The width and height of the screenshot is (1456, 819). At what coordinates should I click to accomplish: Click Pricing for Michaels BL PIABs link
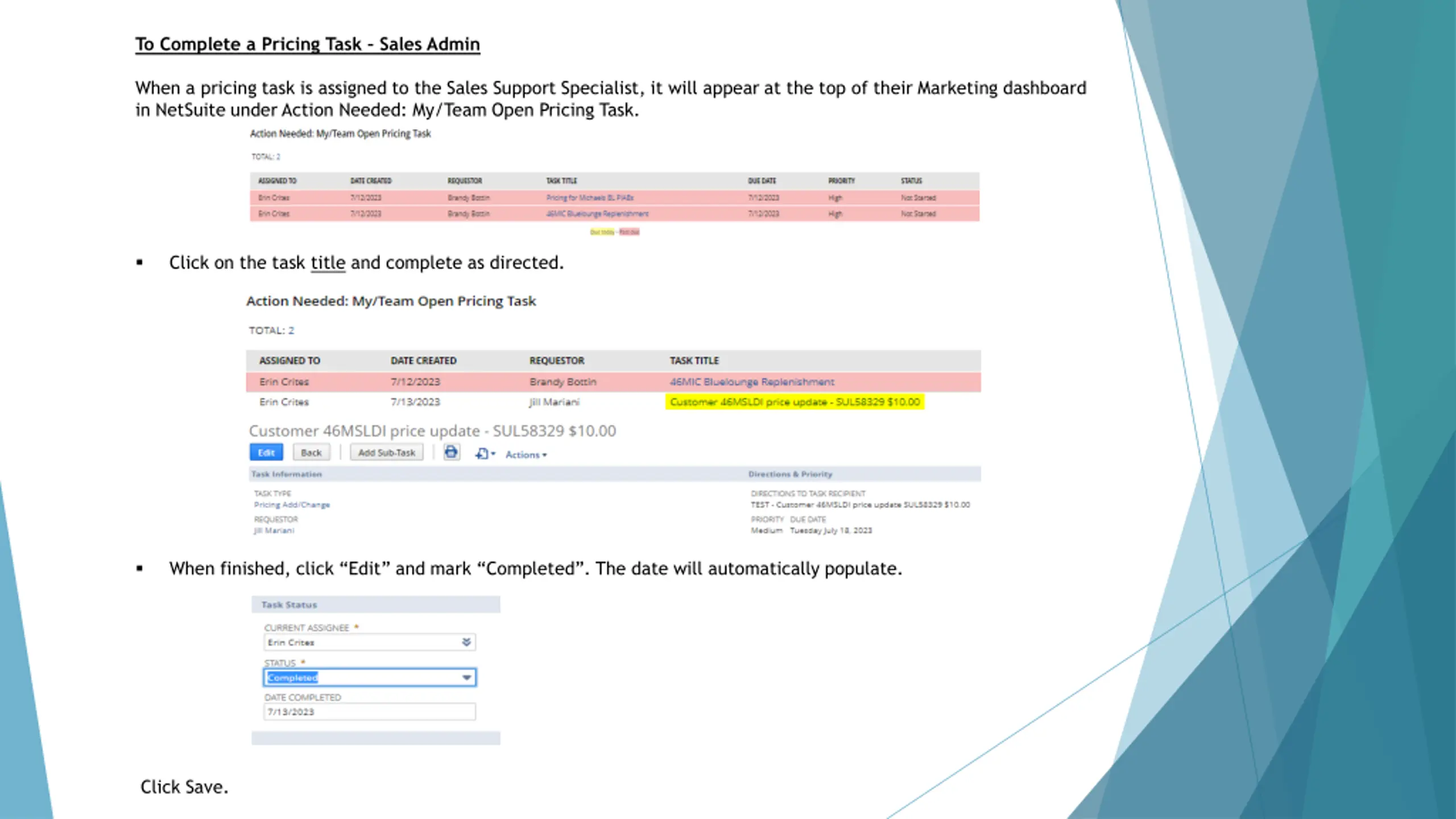pyautogui.click(x=590, y=198)
